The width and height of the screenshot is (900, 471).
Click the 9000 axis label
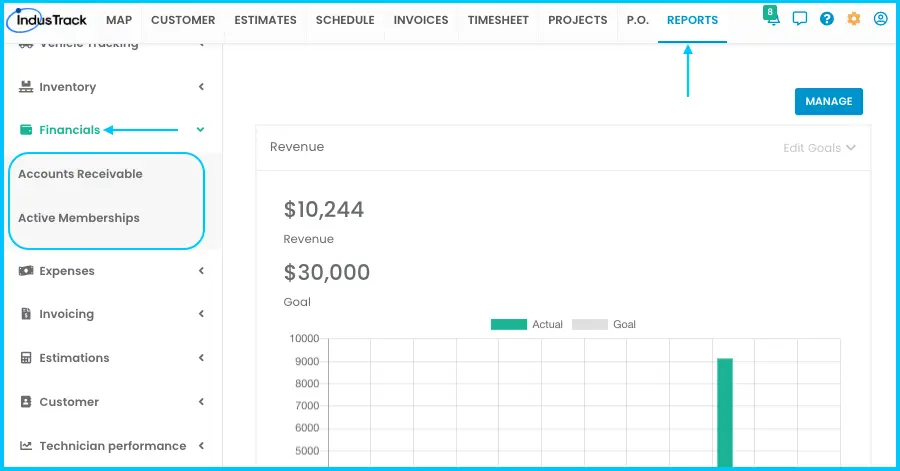pyautogui.click(x=307, y=361)
